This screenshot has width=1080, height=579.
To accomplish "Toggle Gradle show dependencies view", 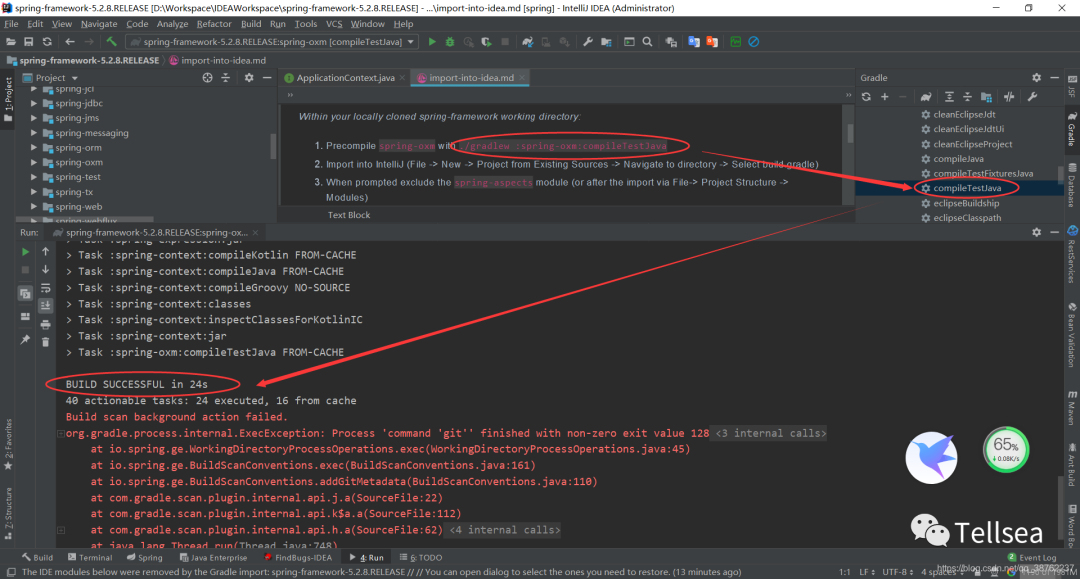I will 986,97.
